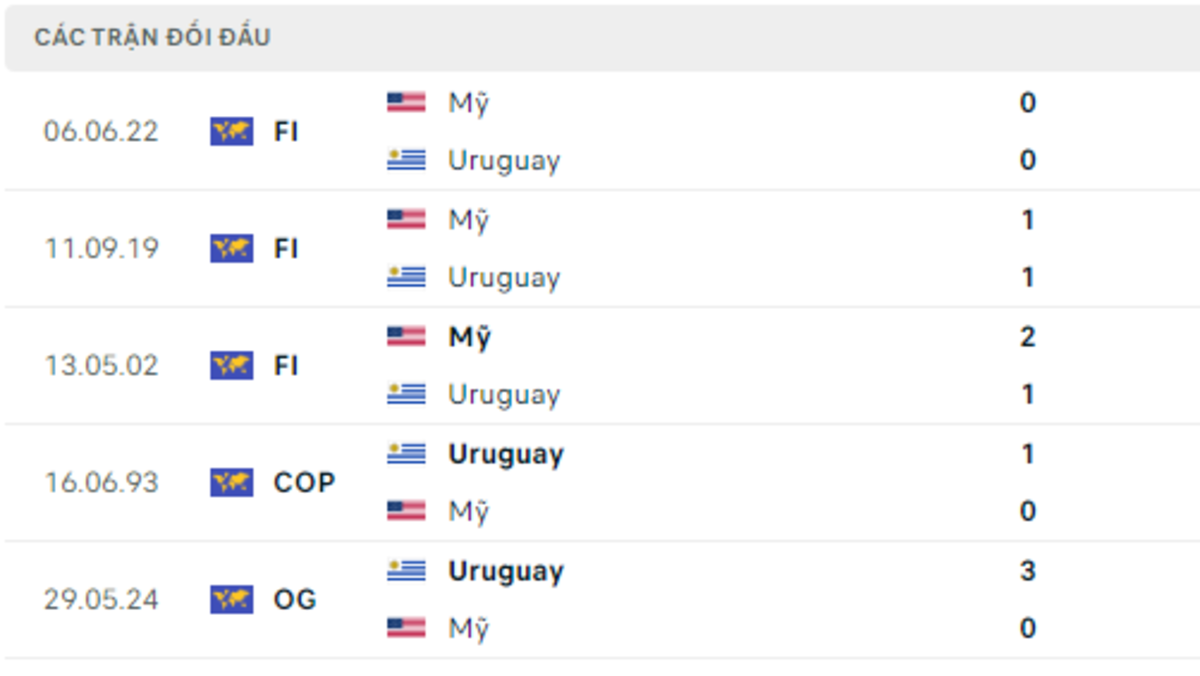
Task: Open the match dated 11.09.19
Action: 101,248
